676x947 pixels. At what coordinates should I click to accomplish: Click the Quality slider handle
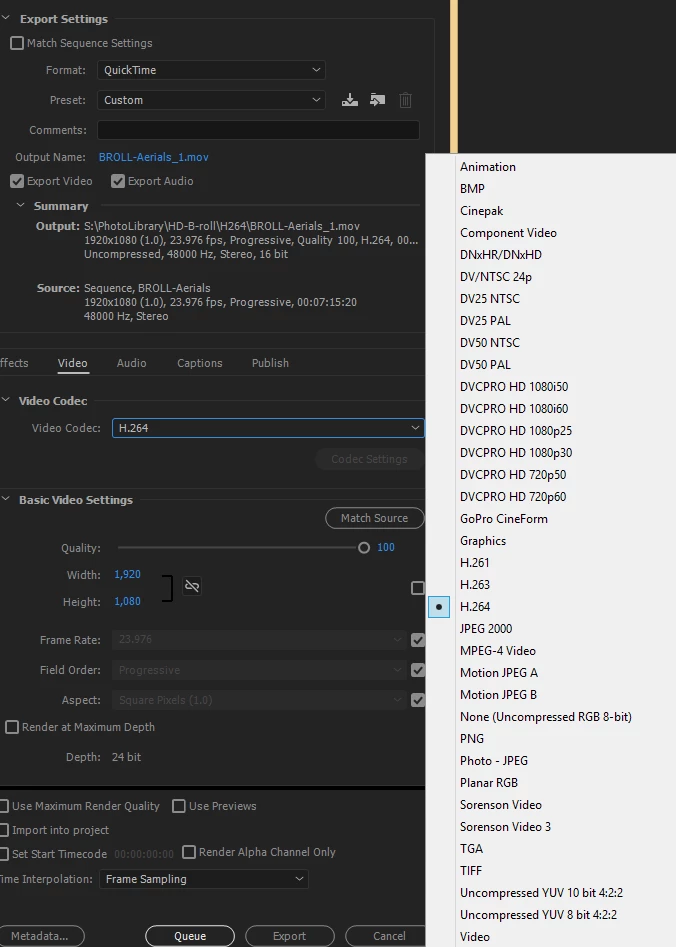364,548
